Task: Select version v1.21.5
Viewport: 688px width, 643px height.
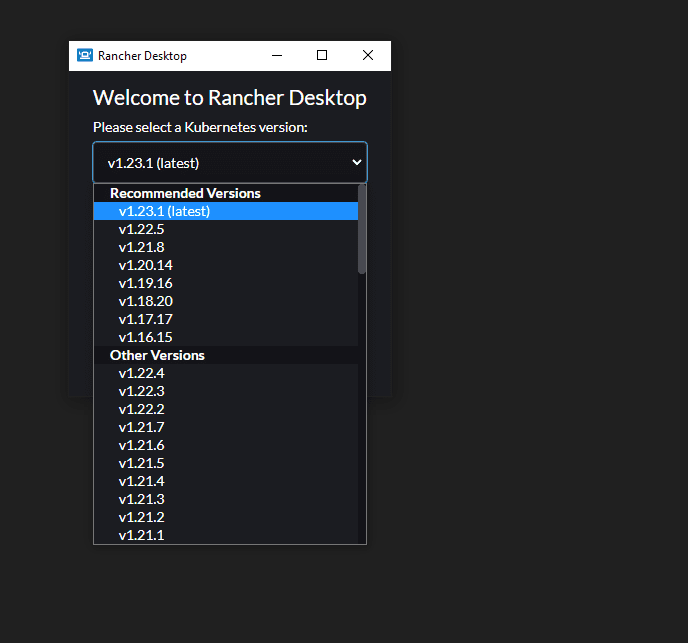Action: point(226,463)
